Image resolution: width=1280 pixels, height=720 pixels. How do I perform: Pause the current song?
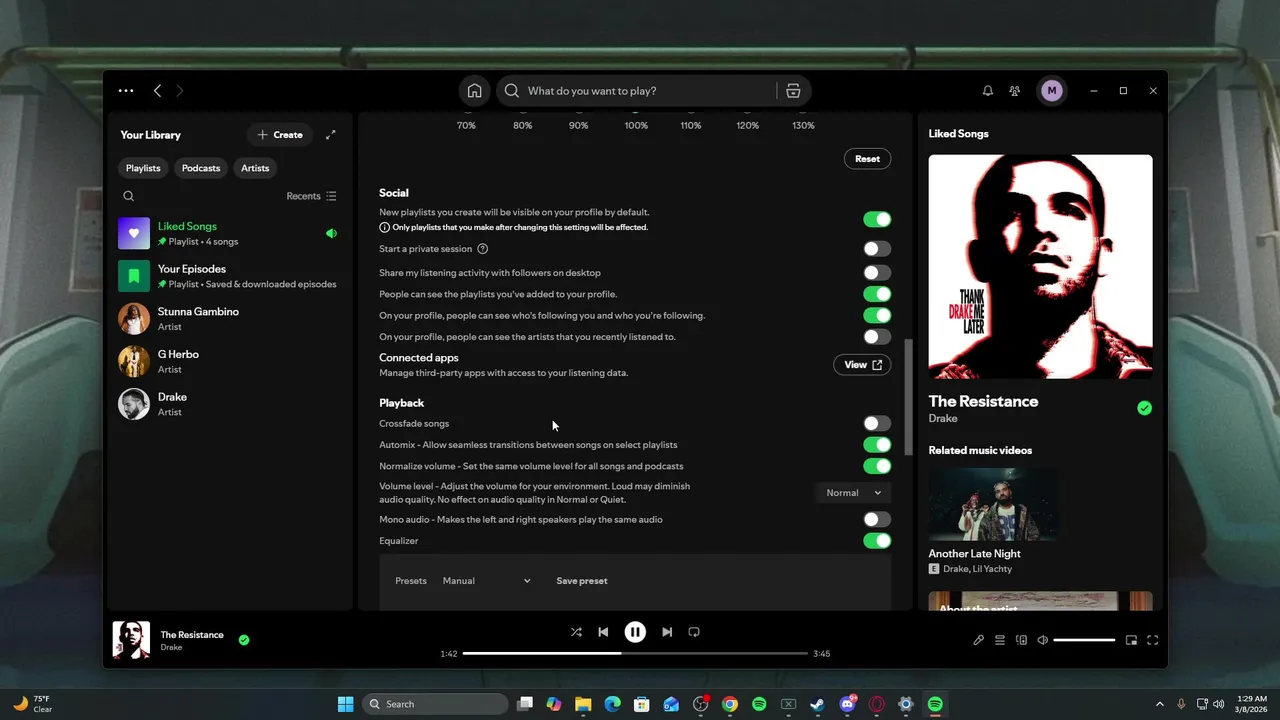pyautogui.click(x=635, y=632)
